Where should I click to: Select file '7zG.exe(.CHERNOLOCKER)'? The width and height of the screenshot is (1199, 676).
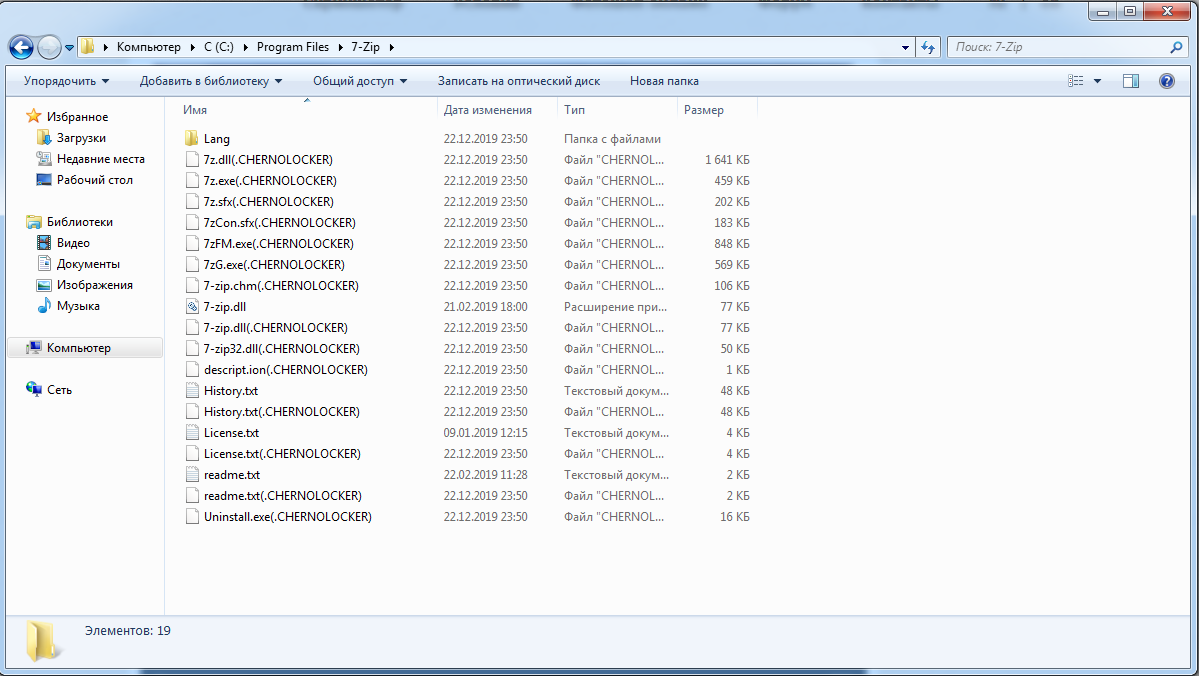[274, 265]
